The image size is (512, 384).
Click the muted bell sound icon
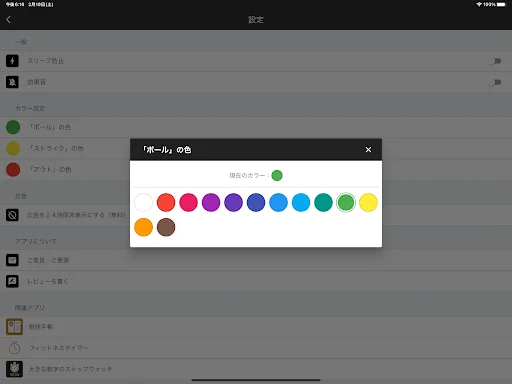12,82
